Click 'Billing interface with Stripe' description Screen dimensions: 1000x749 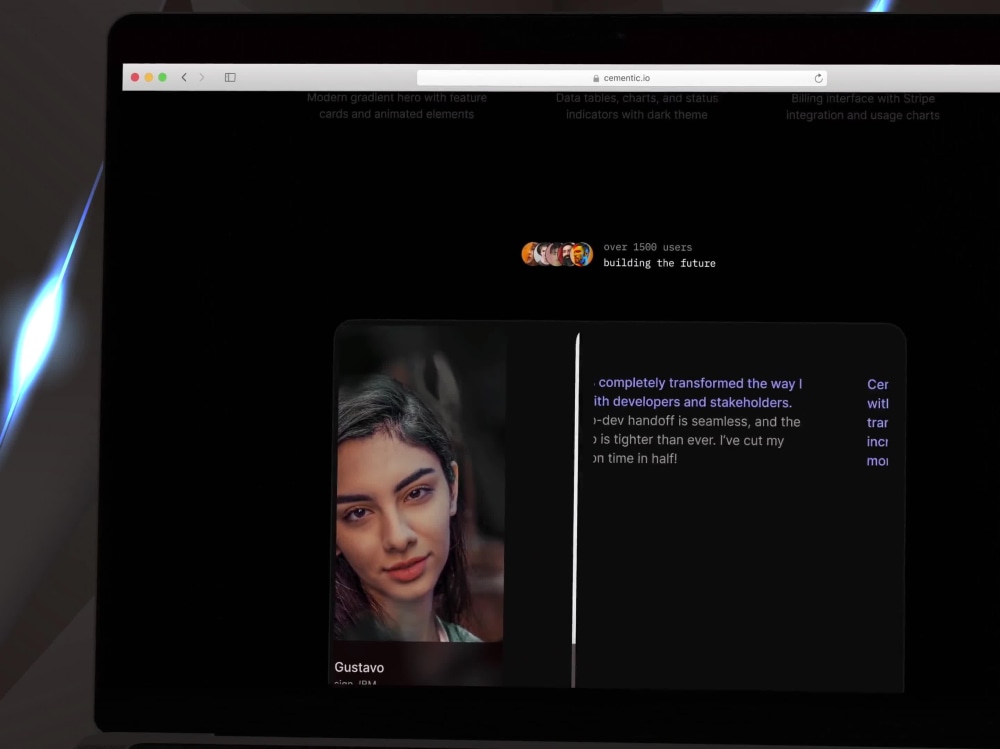[863, 98]
